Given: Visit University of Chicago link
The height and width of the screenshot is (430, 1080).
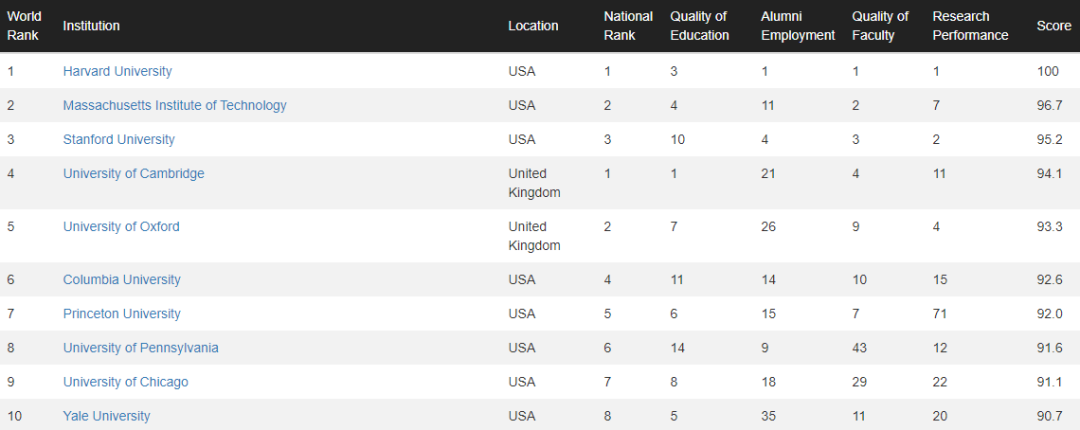Looking at the screenshot, I should click(x=125, y=382).
